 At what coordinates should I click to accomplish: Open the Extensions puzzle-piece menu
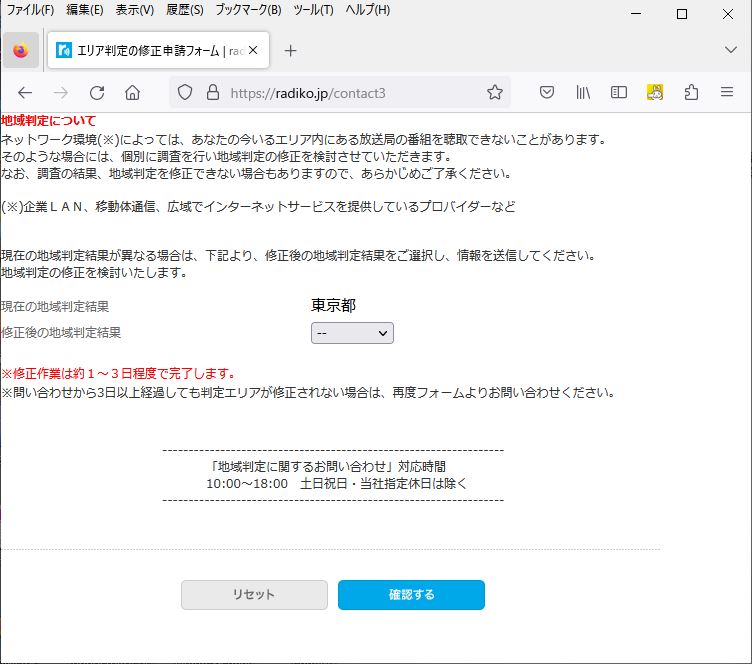691,93
